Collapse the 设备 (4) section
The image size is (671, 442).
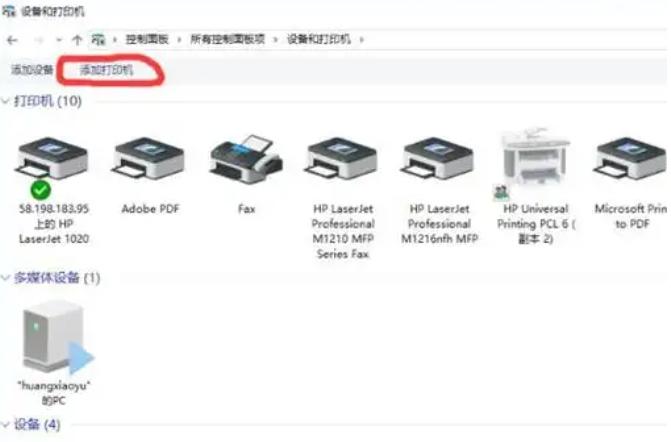click(6, 424)
